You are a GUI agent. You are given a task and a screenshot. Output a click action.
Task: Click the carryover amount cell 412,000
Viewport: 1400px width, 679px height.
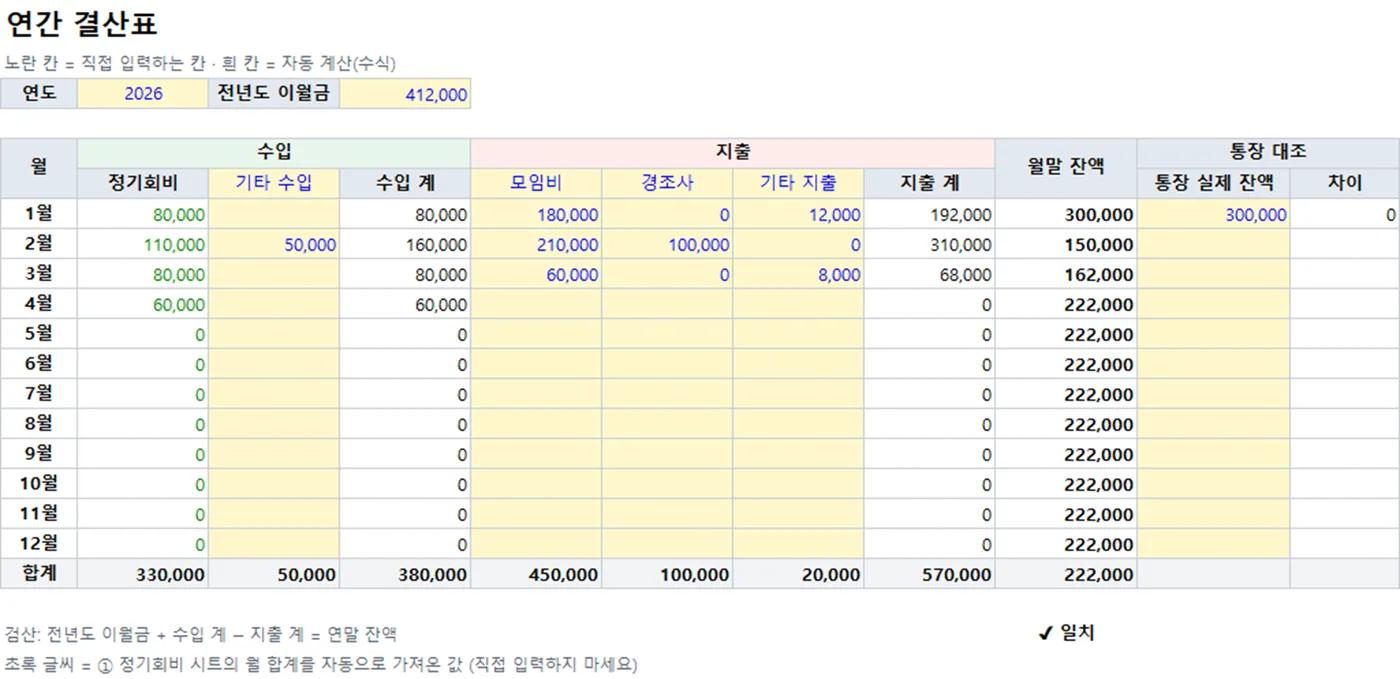[405, 94]
